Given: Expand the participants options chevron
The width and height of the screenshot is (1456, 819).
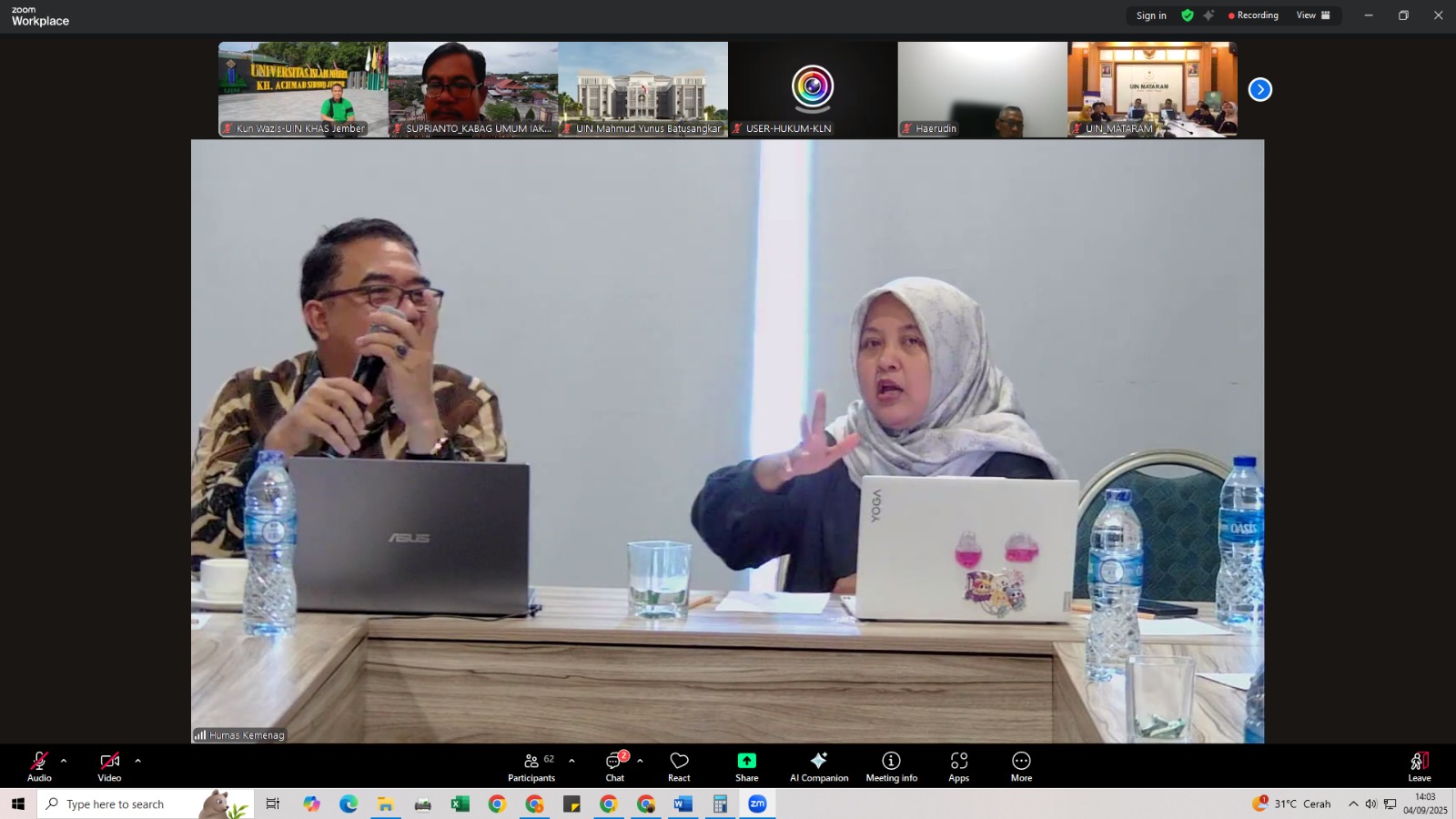Looking at the screenshot, I should (571, 761).
